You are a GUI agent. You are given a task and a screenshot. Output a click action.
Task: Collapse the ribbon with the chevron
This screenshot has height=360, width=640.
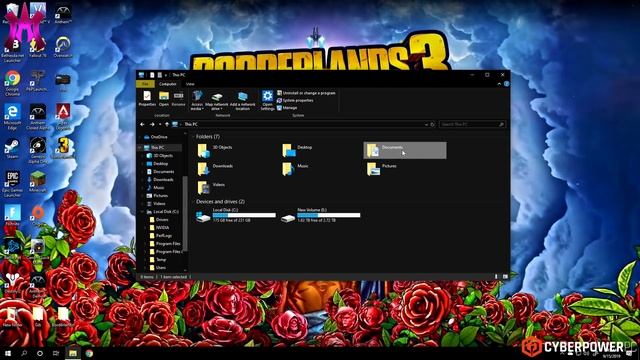pos(499,84)
